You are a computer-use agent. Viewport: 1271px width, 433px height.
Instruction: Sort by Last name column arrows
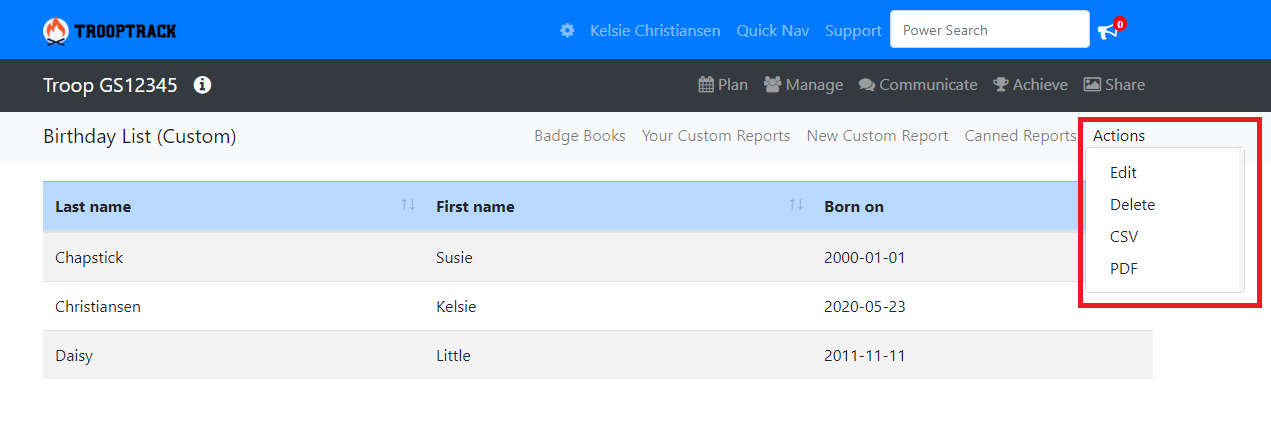(408, 205)
